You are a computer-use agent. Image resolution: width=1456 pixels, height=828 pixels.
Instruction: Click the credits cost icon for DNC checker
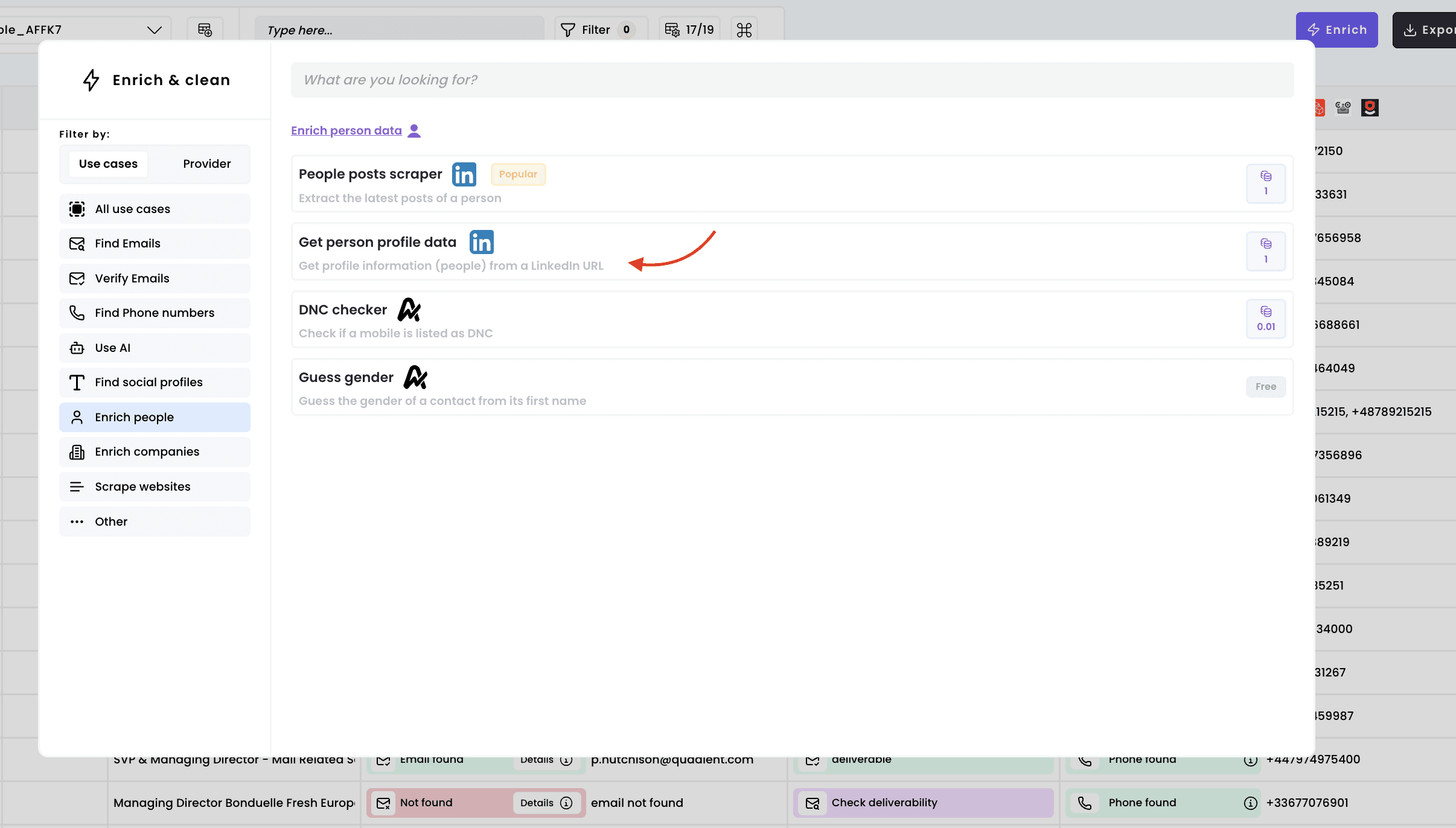1265,312
